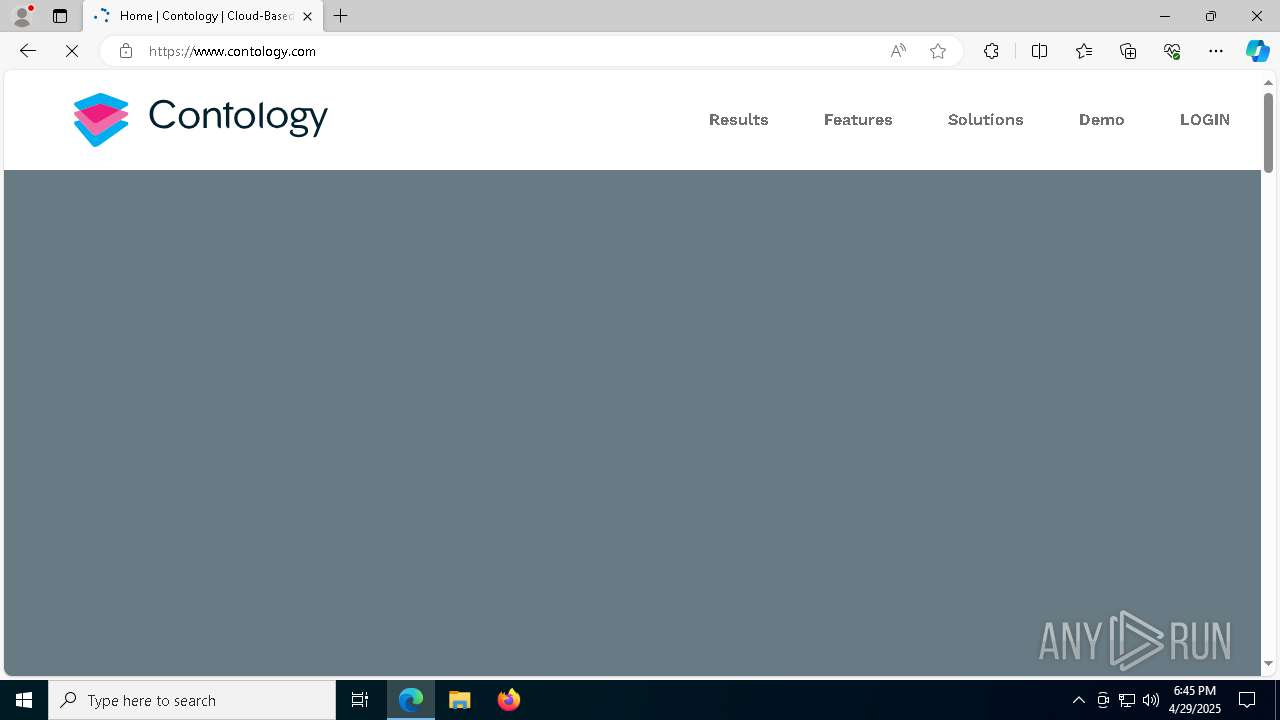
Task: Open Collections icon
Action: pos(1128,51)
